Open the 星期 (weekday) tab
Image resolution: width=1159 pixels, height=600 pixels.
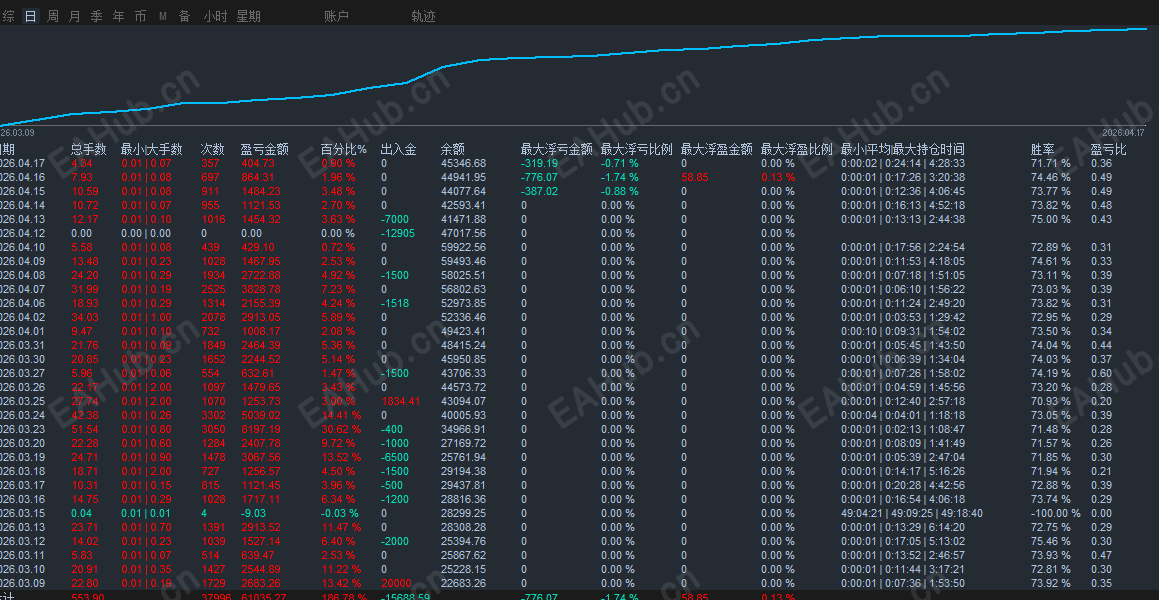tap(248, 16)
